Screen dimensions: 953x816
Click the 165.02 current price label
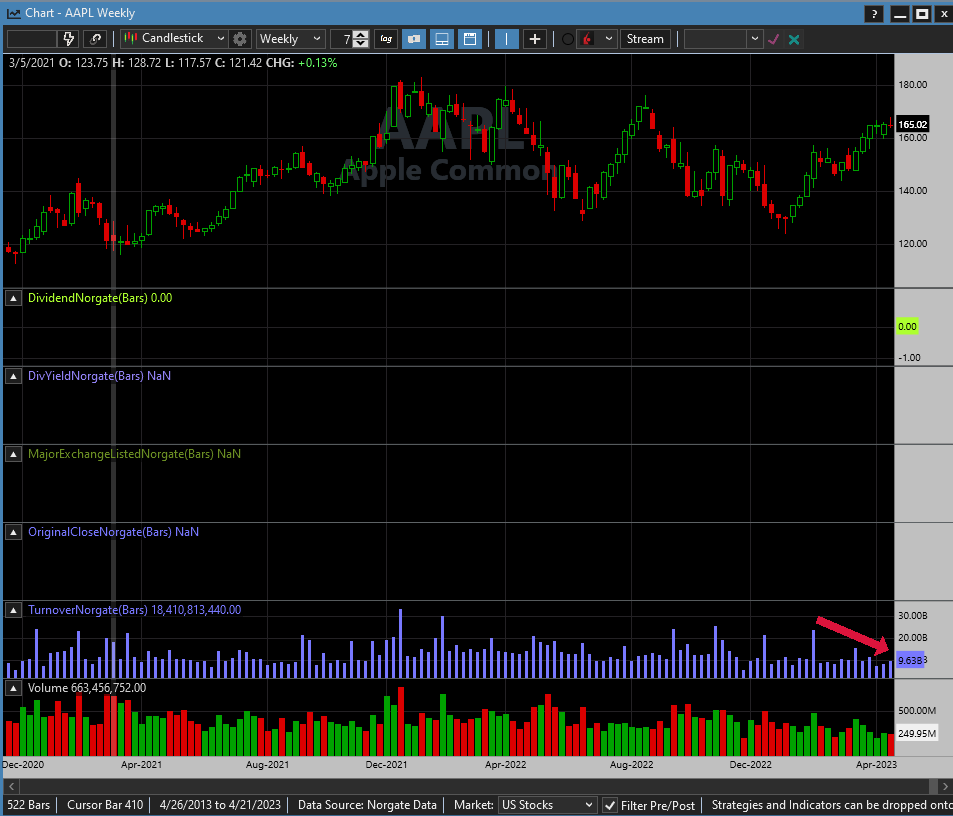pos(912,125)
